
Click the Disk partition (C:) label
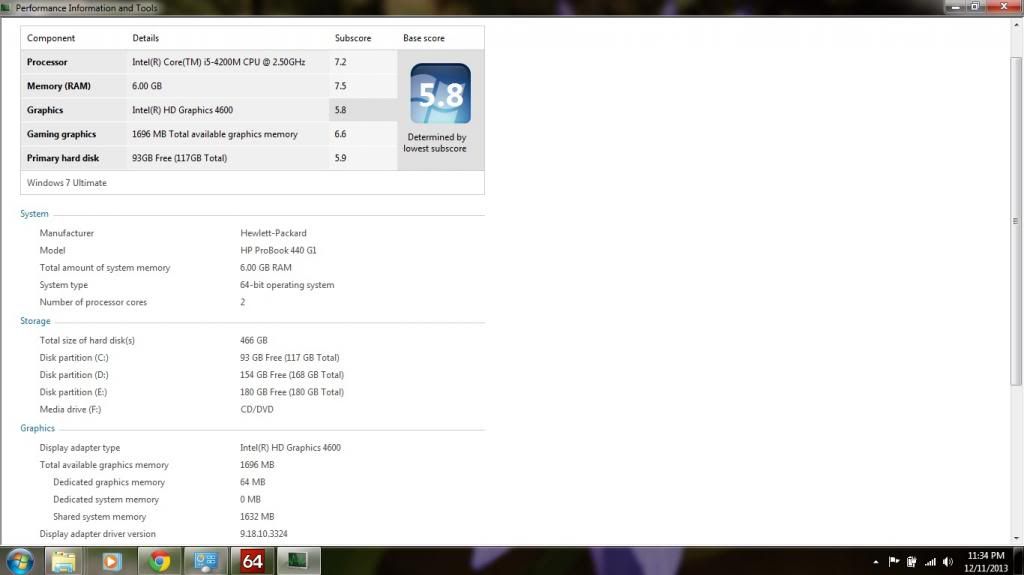click(x=74, y=357)
